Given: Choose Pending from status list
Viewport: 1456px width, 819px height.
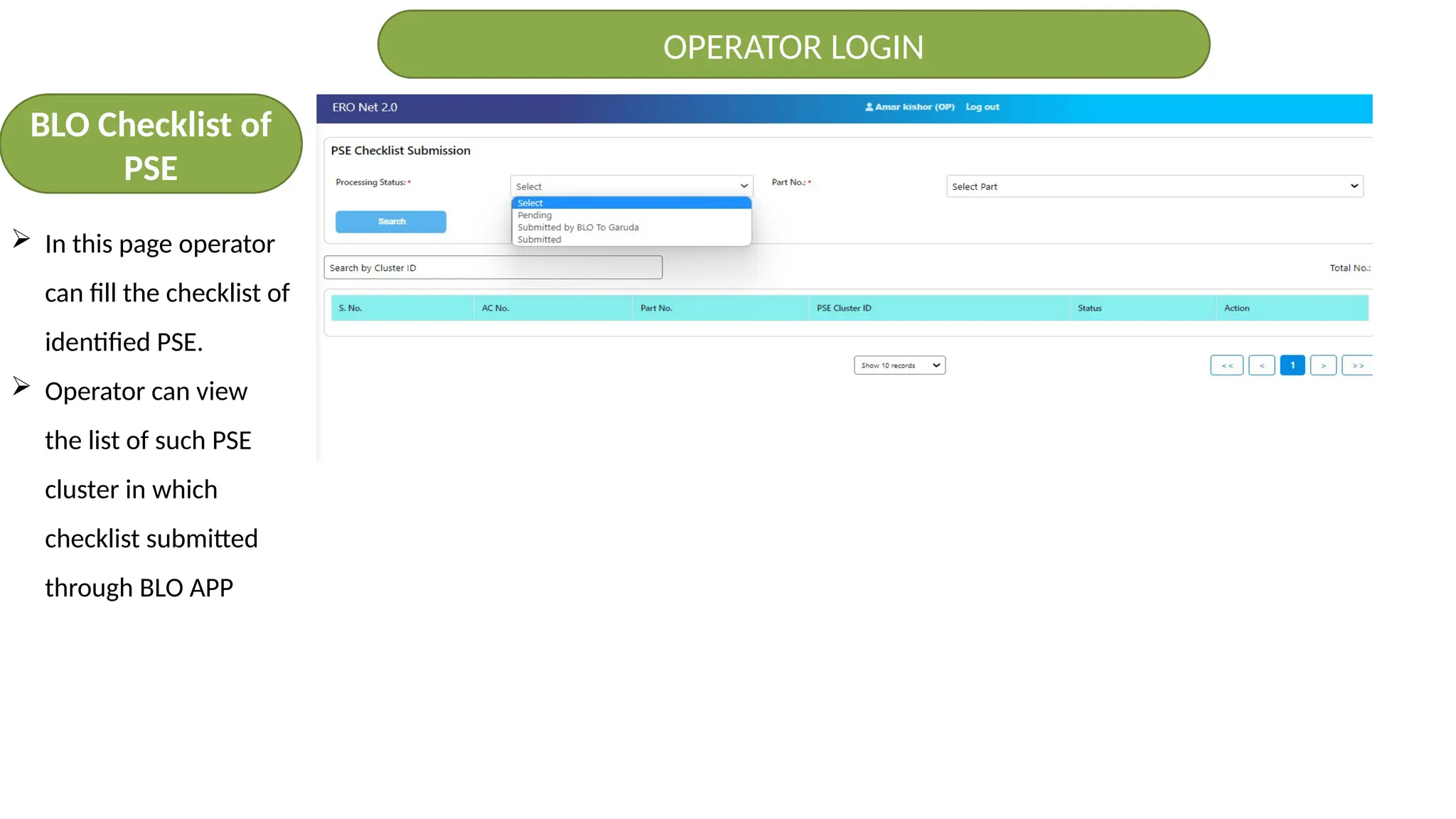Looking at the screenshot, I should [x=535, y=215].
